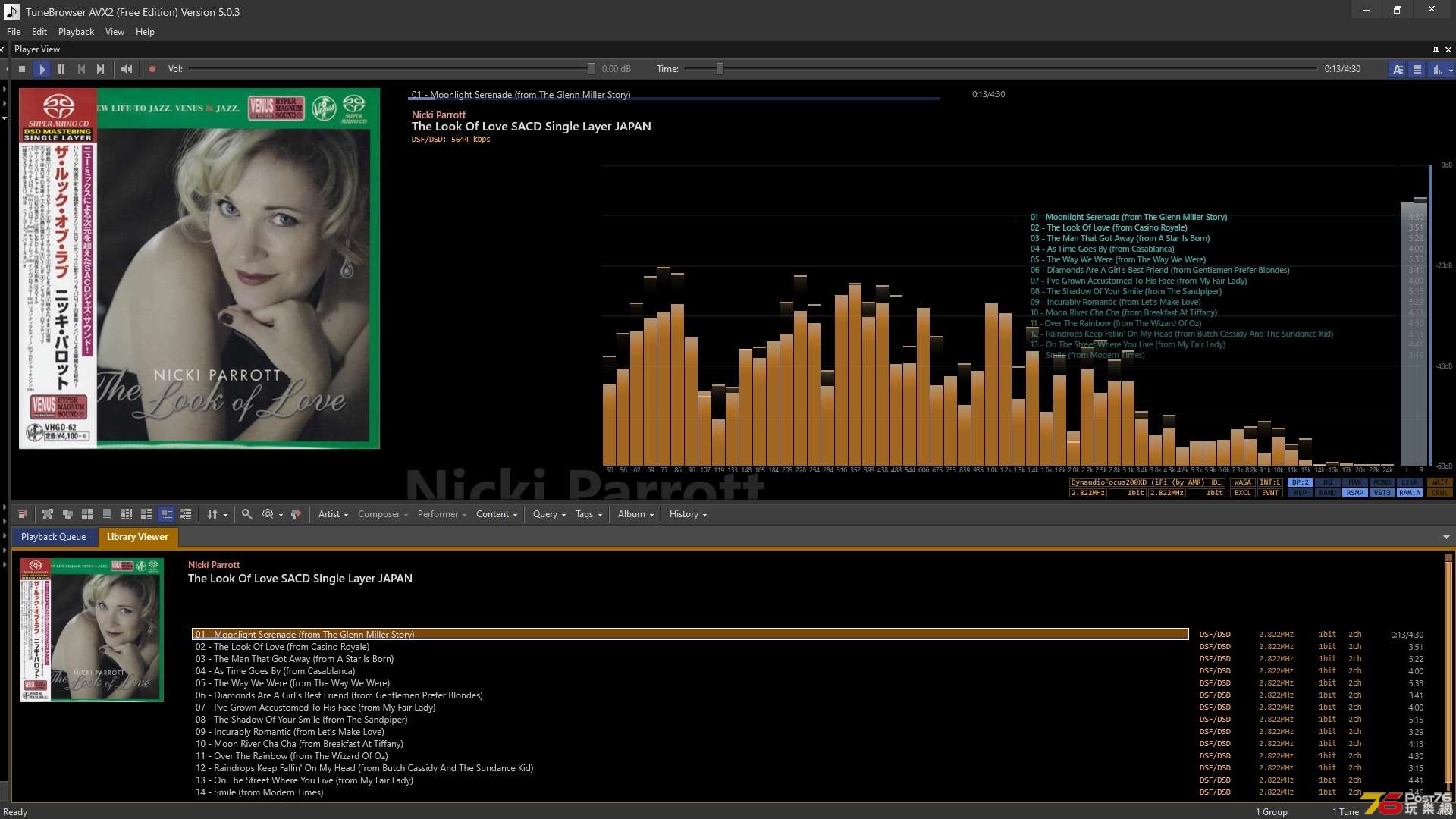Select the compact list view icon
This screenshot has height=819, width=1456.
pyautogui.click(x=186, y=514)
